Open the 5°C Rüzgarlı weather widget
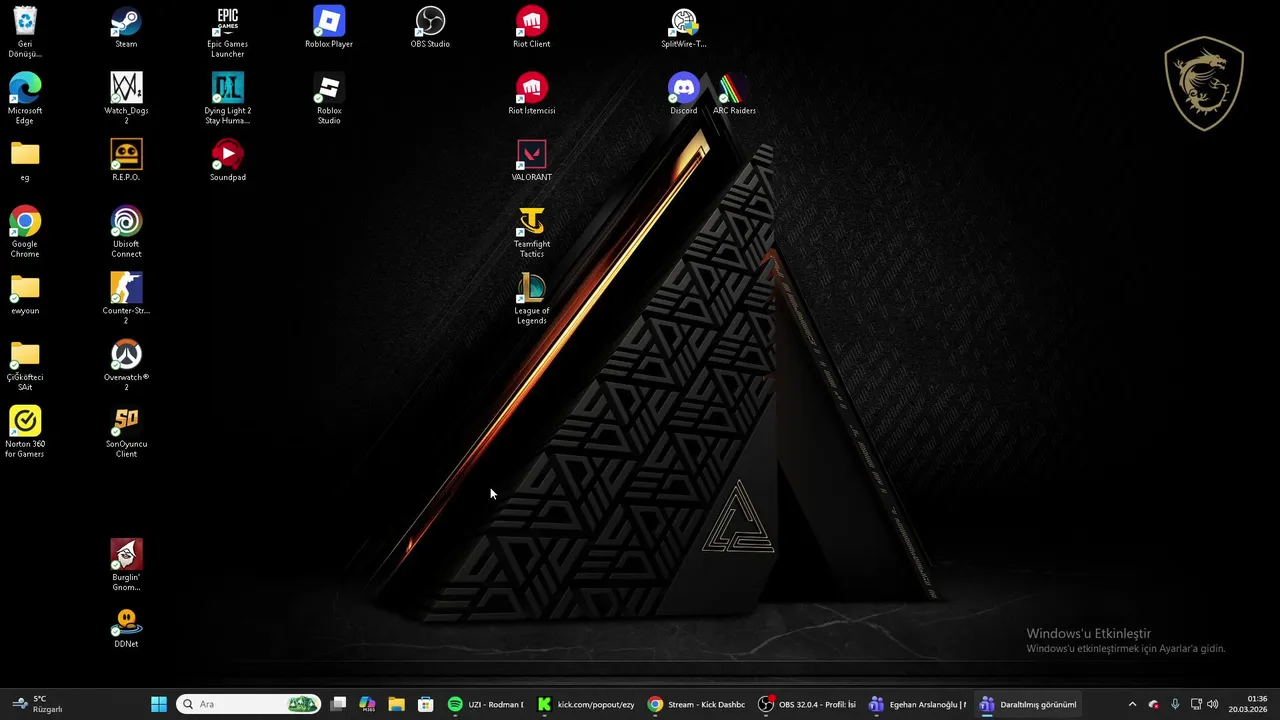 pos(36,704)
